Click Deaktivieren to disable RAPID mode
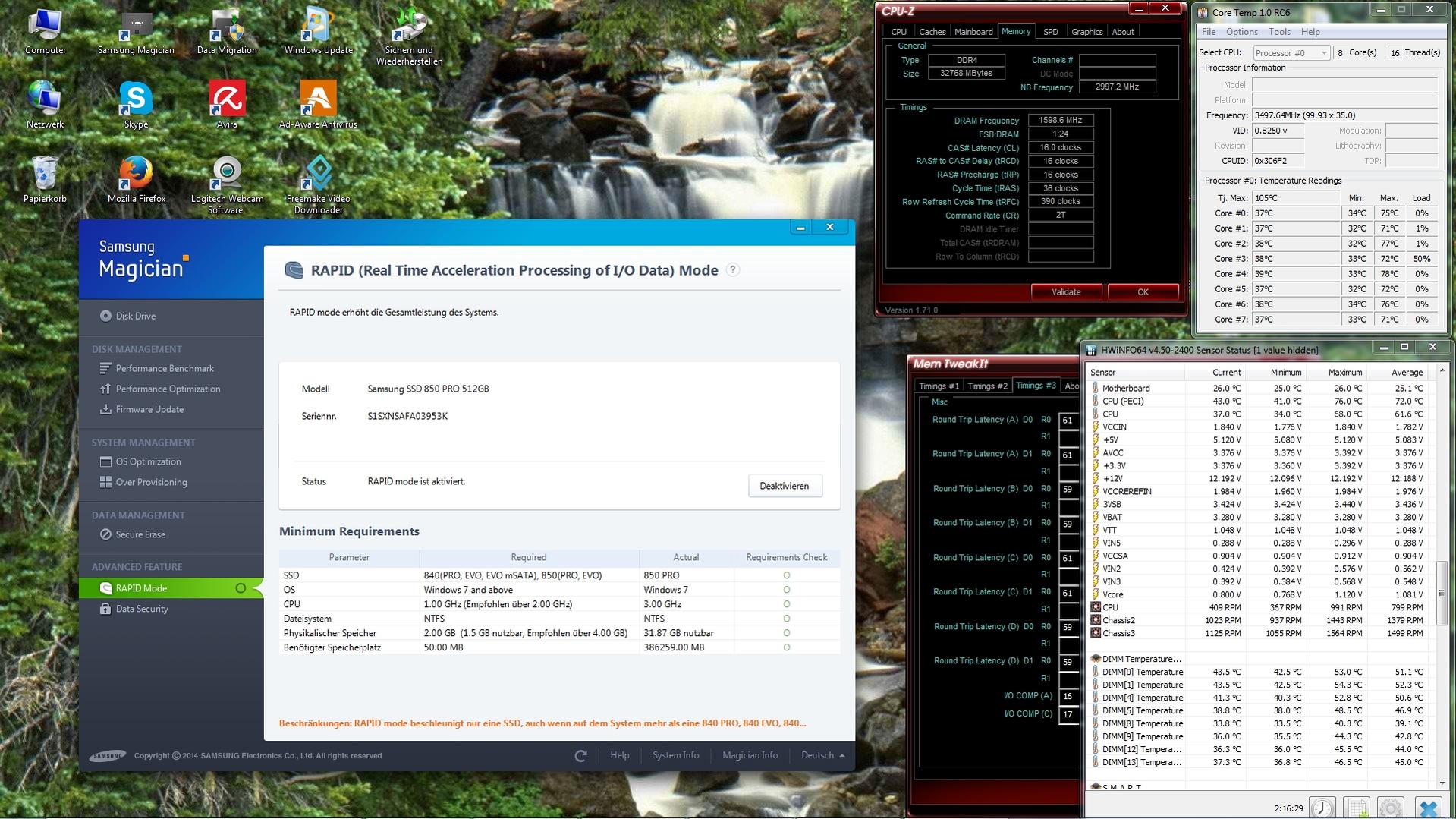Screen dimensions: 1456x819 [785, 486]
